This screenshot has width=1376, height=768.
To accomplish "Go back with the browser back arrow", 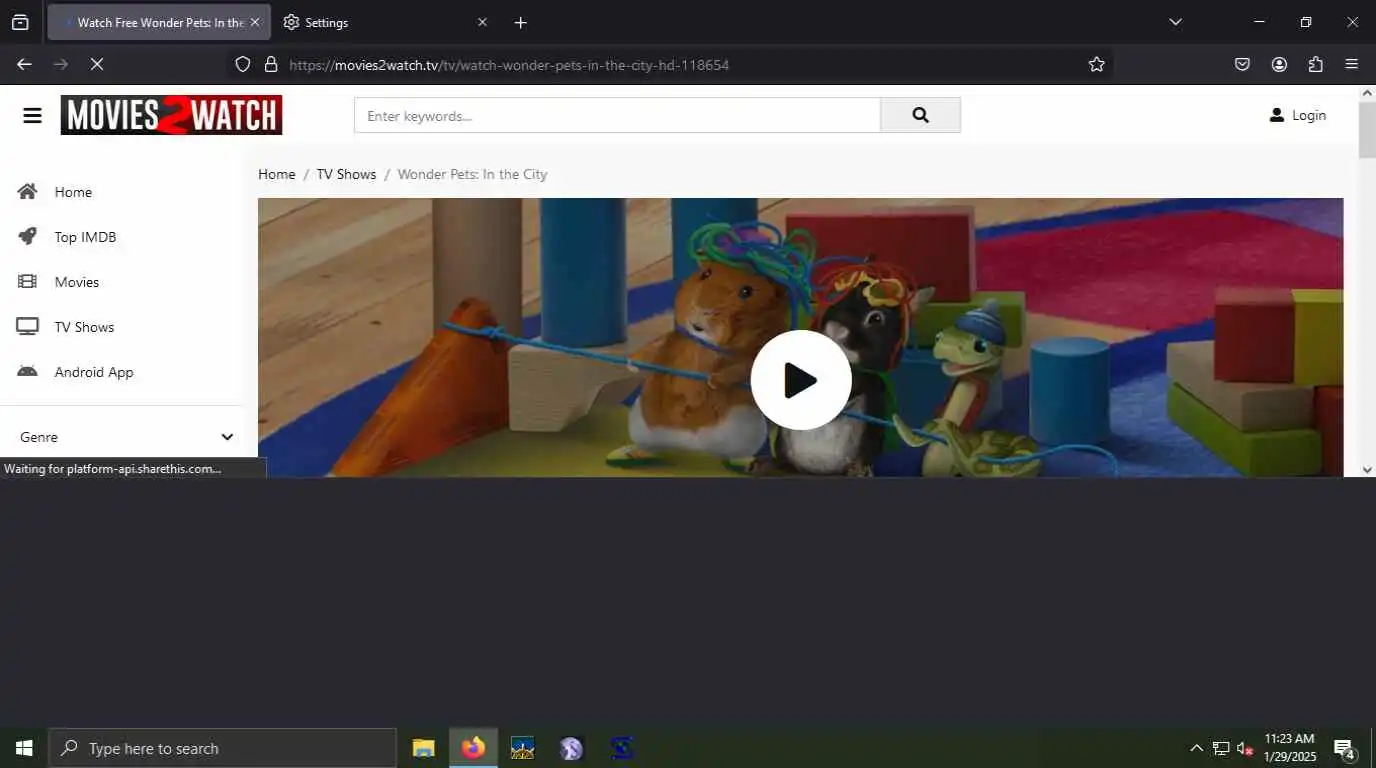I will [24, 64].
